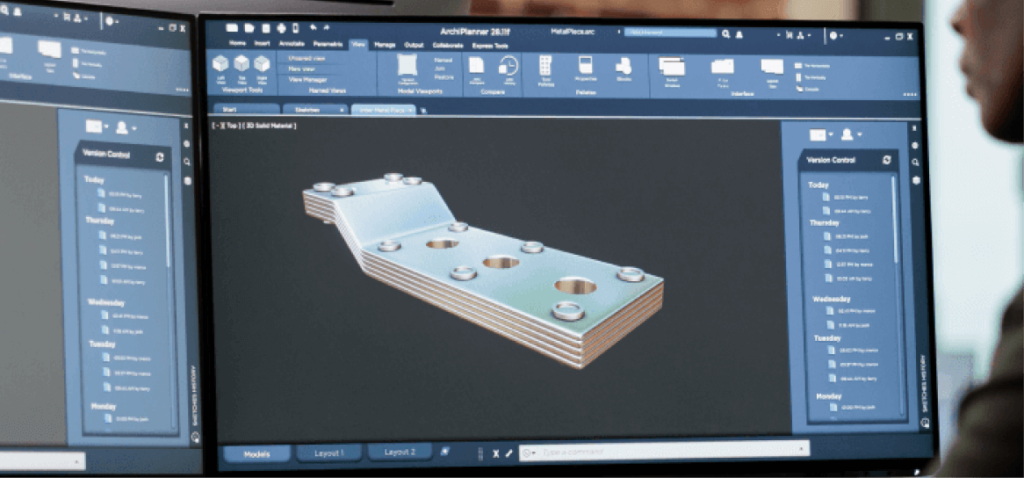Add a new document tab with plus icon
Screen dimensions: 1024x478
coord(423,111)
